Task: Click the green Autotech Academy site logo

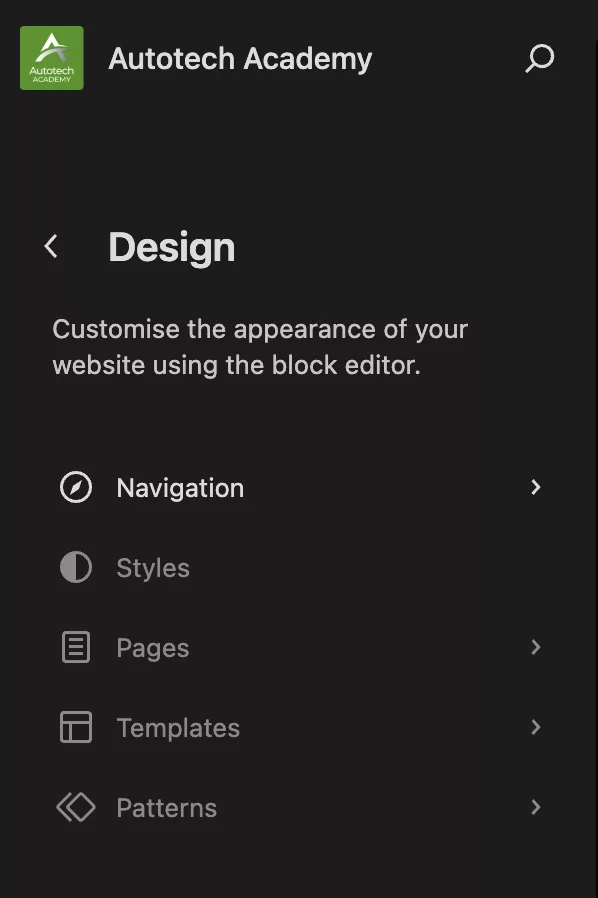Action: [x=52, y=58]
